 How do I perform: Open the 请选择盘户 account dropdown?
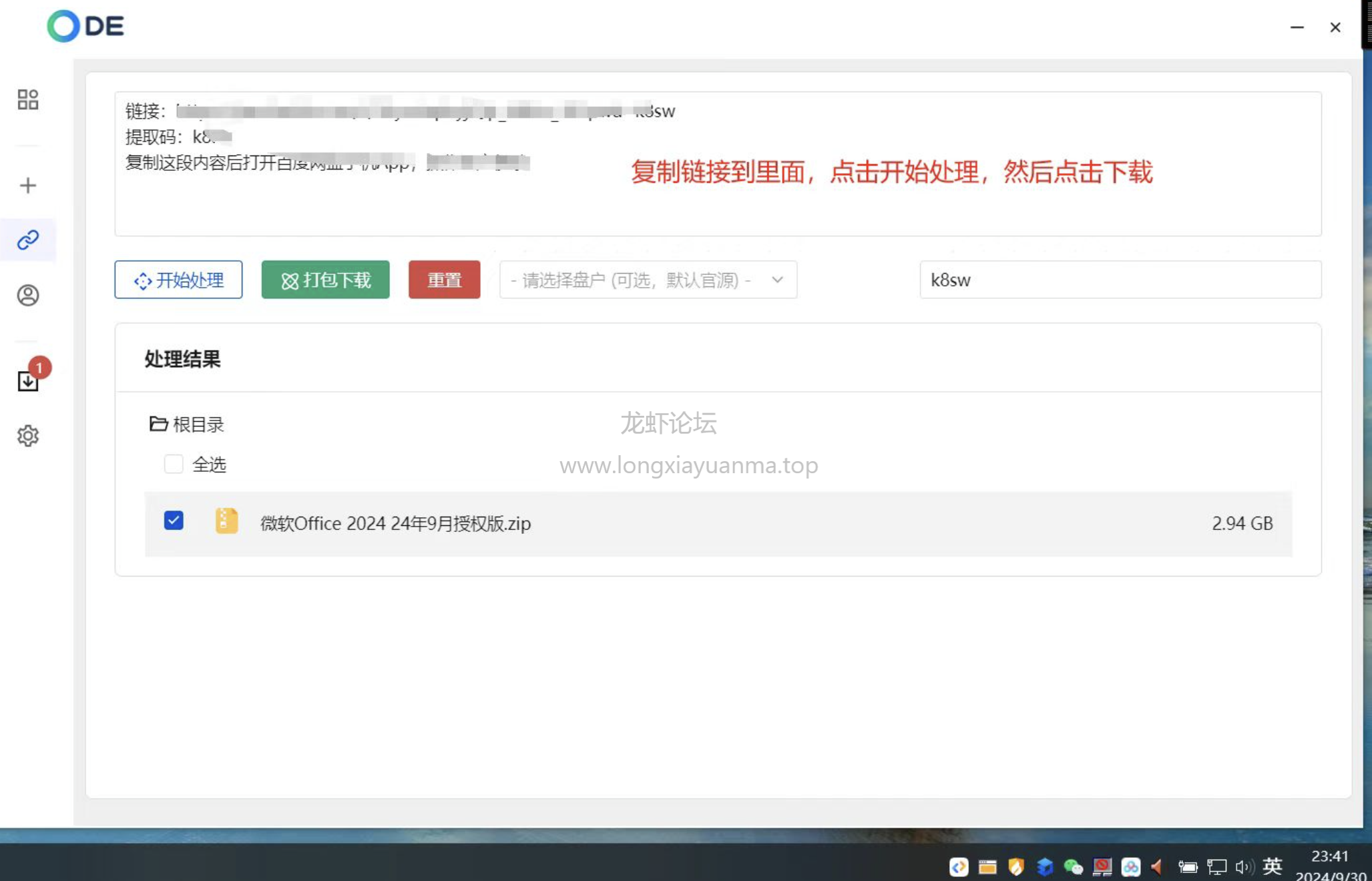coord(648,280)
